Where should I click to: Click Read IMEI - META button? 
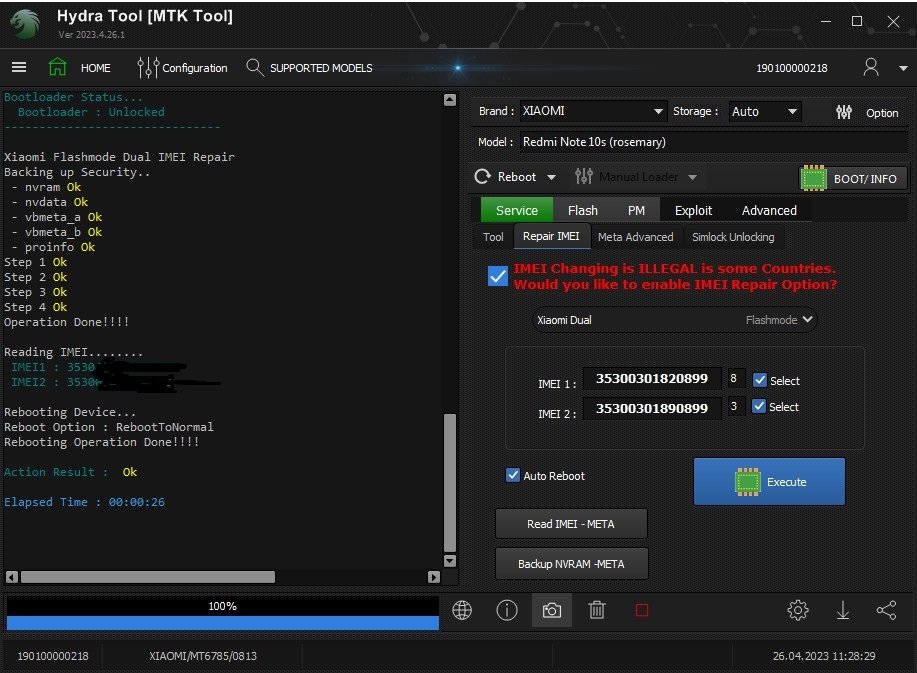571,523
